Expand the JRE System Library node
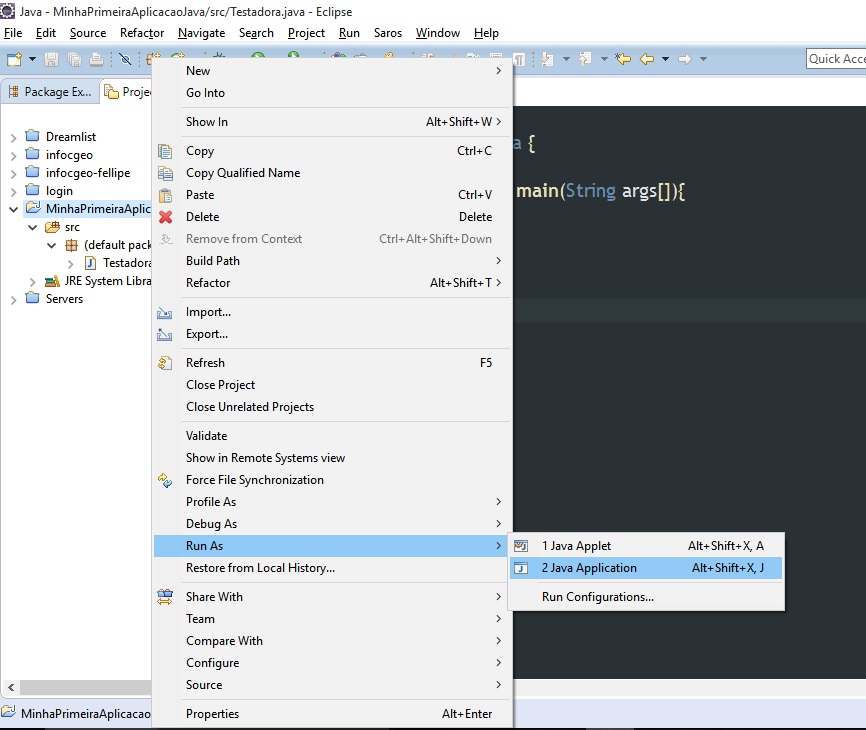Image resolution: width=866 pixels, height=730 pixels. point(33,282)
